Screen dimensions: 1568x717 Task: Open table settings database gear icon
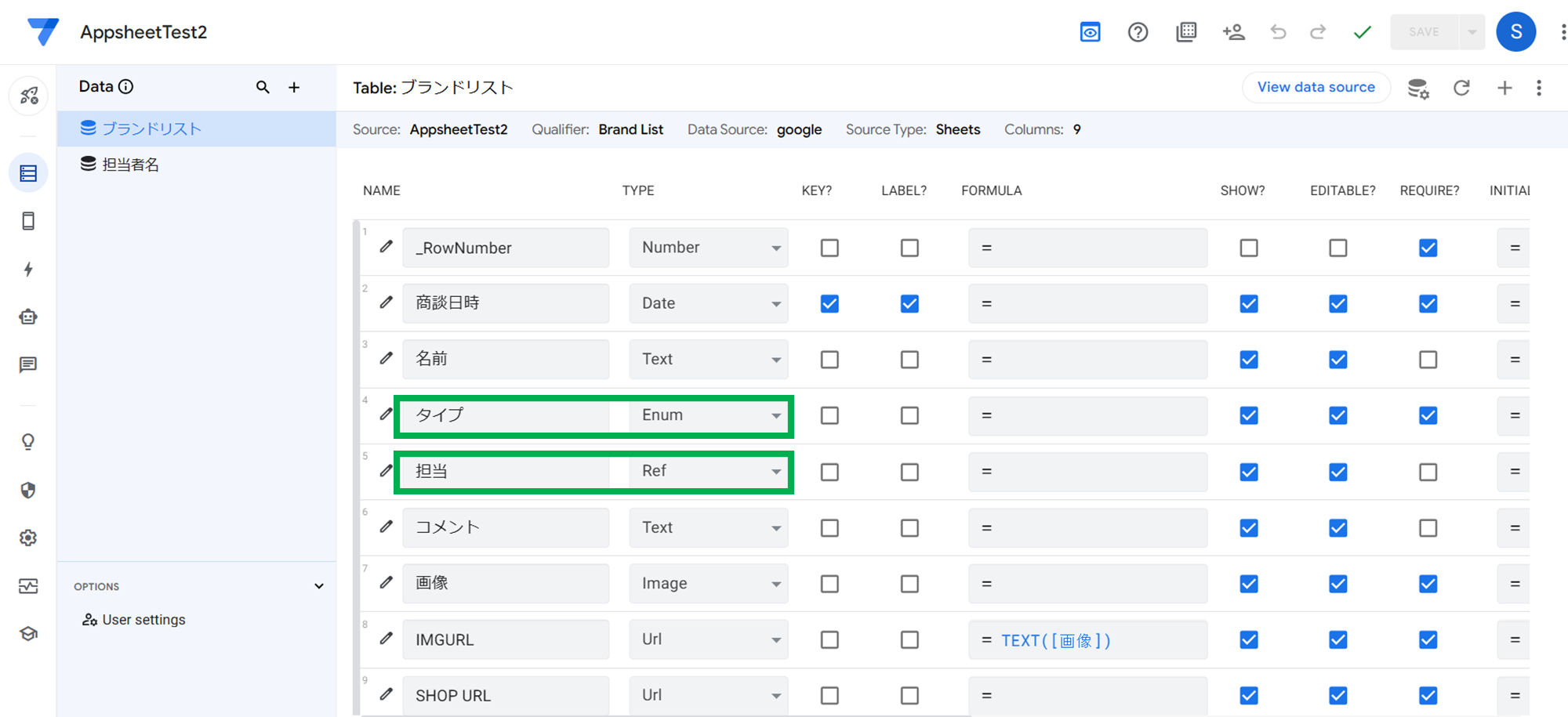click(1418, 88)
